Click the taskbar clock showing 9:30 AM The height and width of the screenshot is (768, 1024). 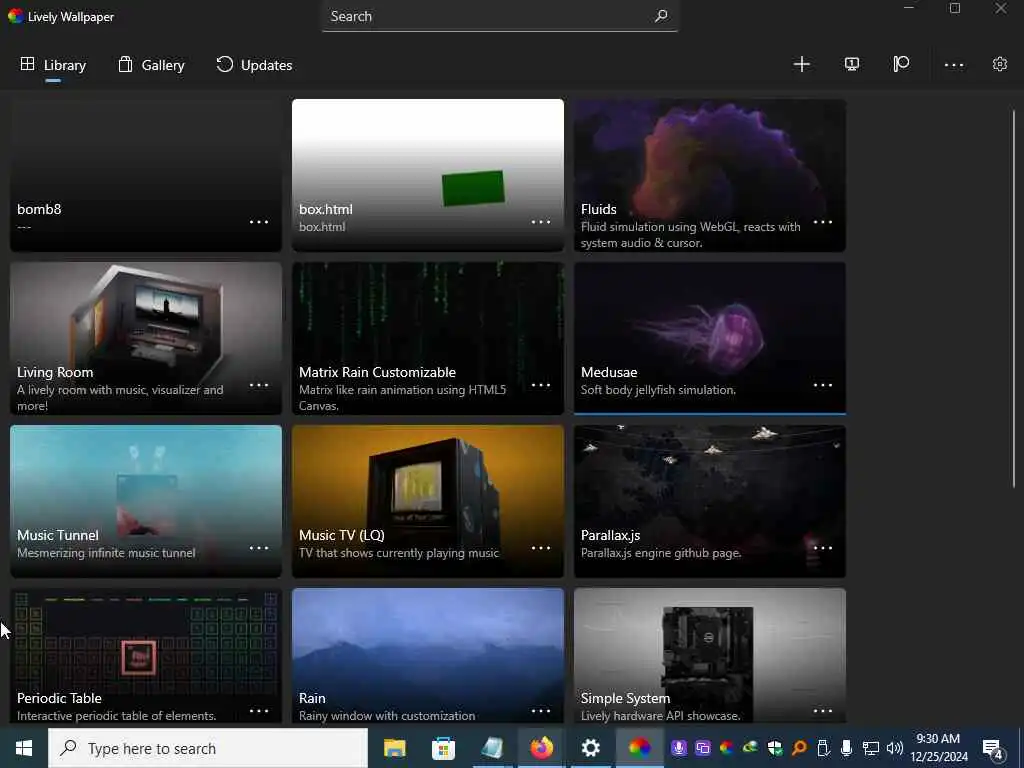(x=938, y=748)
